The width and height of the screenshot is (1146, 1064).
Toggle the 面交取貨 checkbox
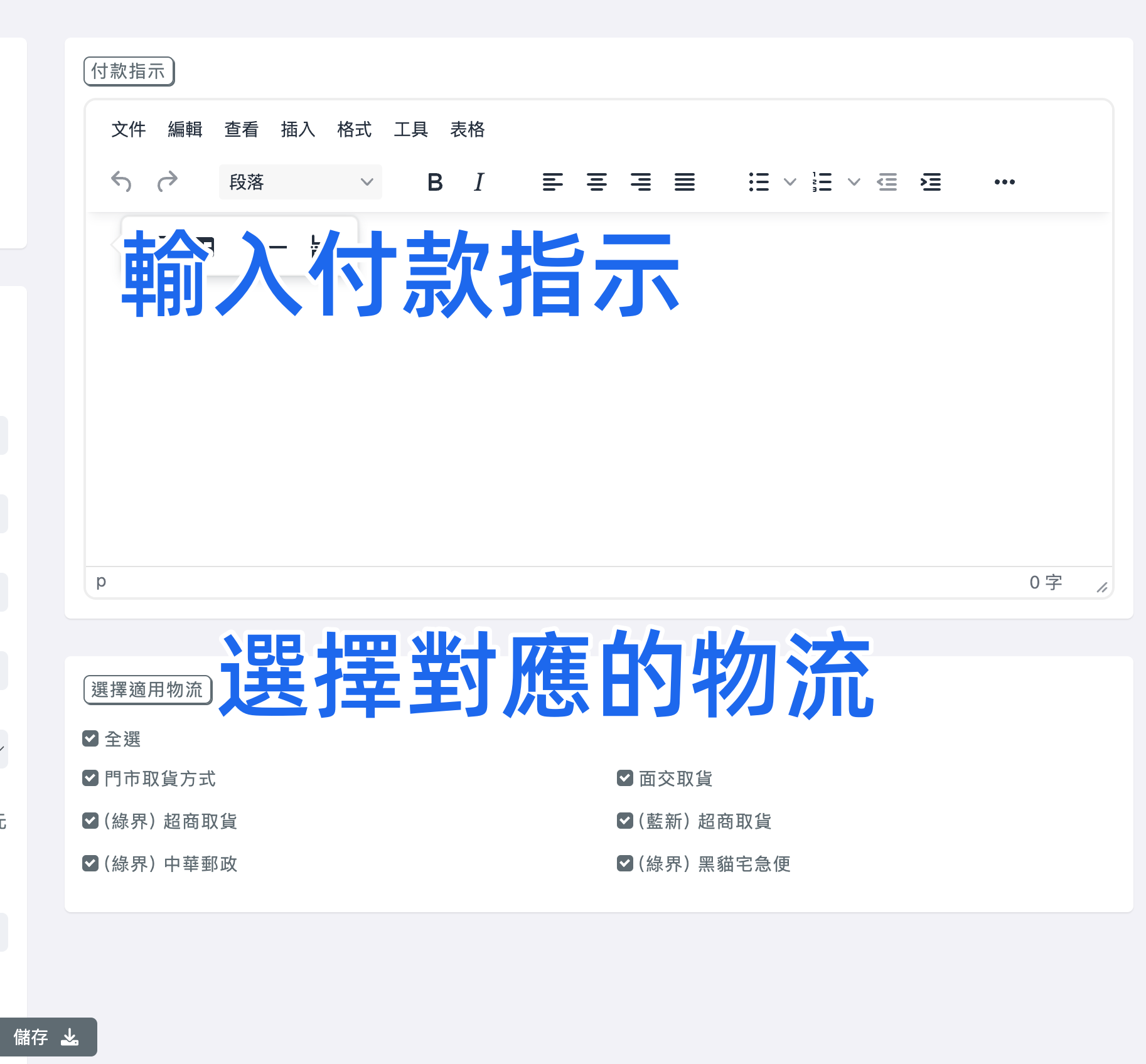click(624, 778)
